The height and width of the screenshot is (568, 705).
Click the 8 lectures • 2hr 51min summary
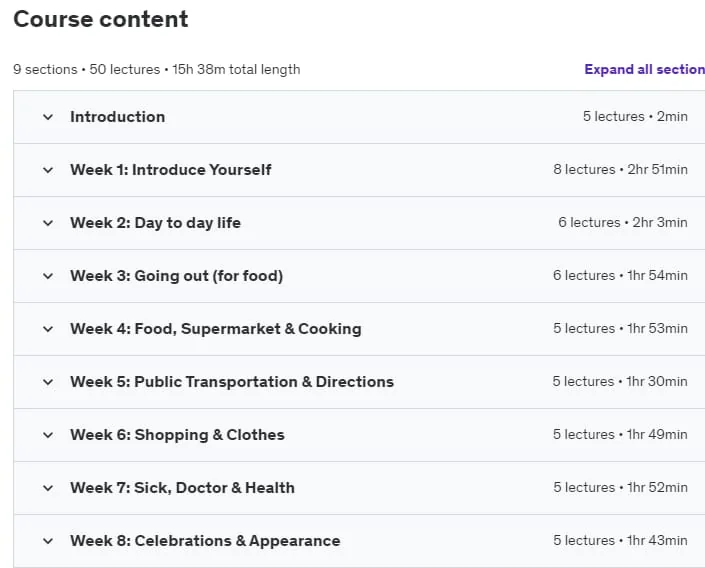pyautogui.click(x=620, y=170)
